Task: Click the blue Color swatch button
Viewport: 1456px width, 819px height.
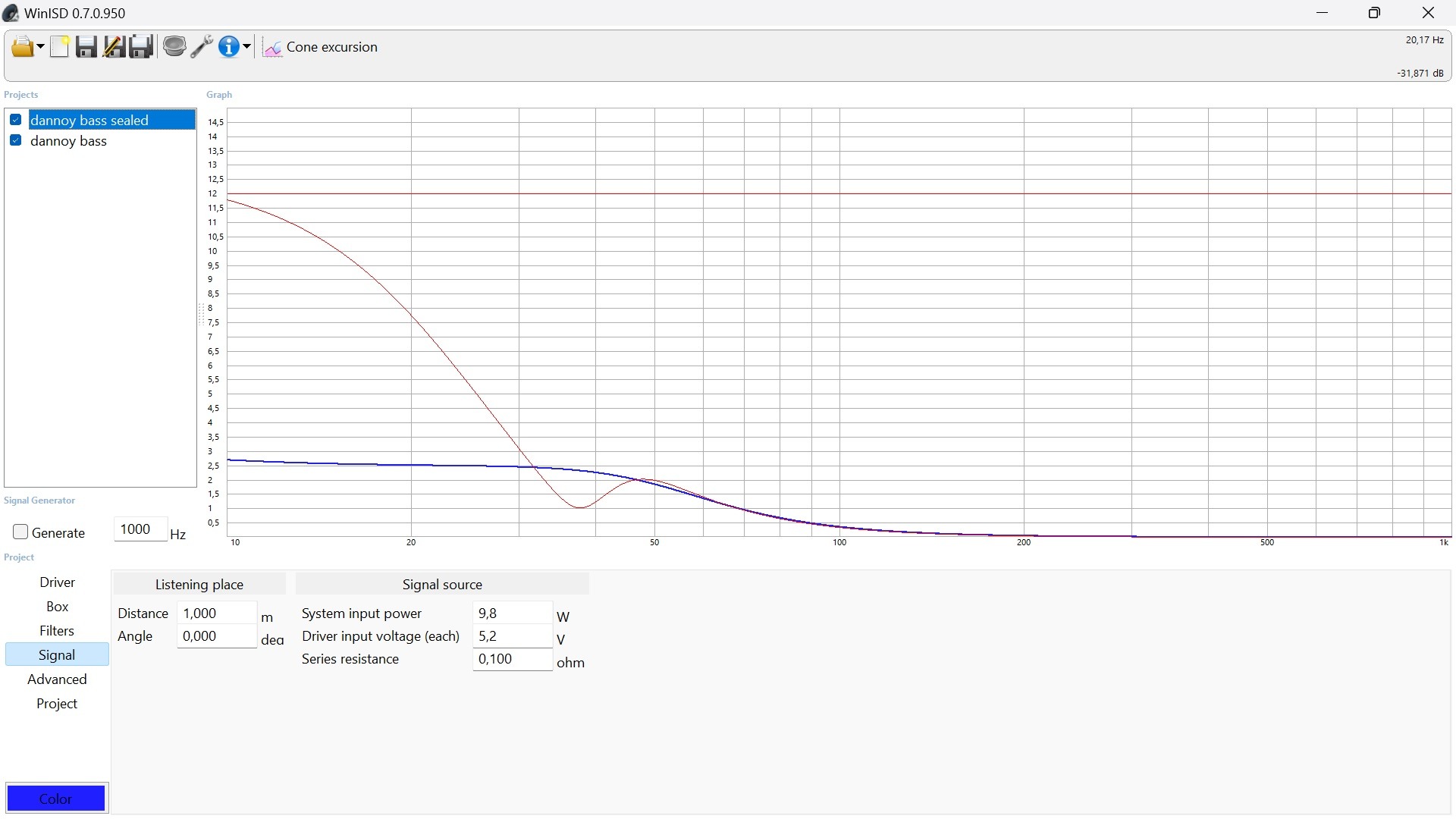Action: [x=56, y=799]
